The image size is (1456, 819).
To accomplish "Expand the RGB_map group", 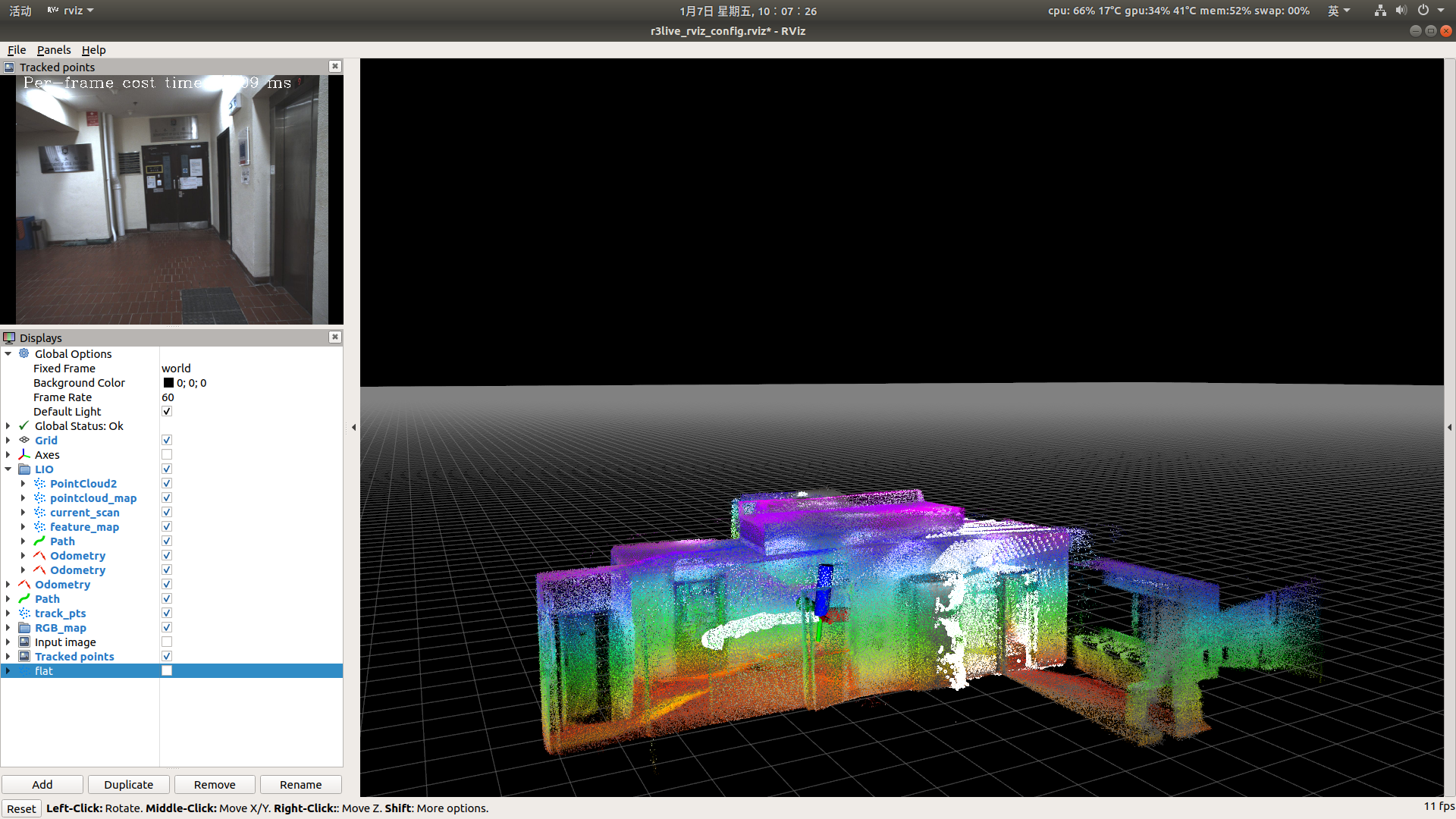I will click(x=8, y=627).
